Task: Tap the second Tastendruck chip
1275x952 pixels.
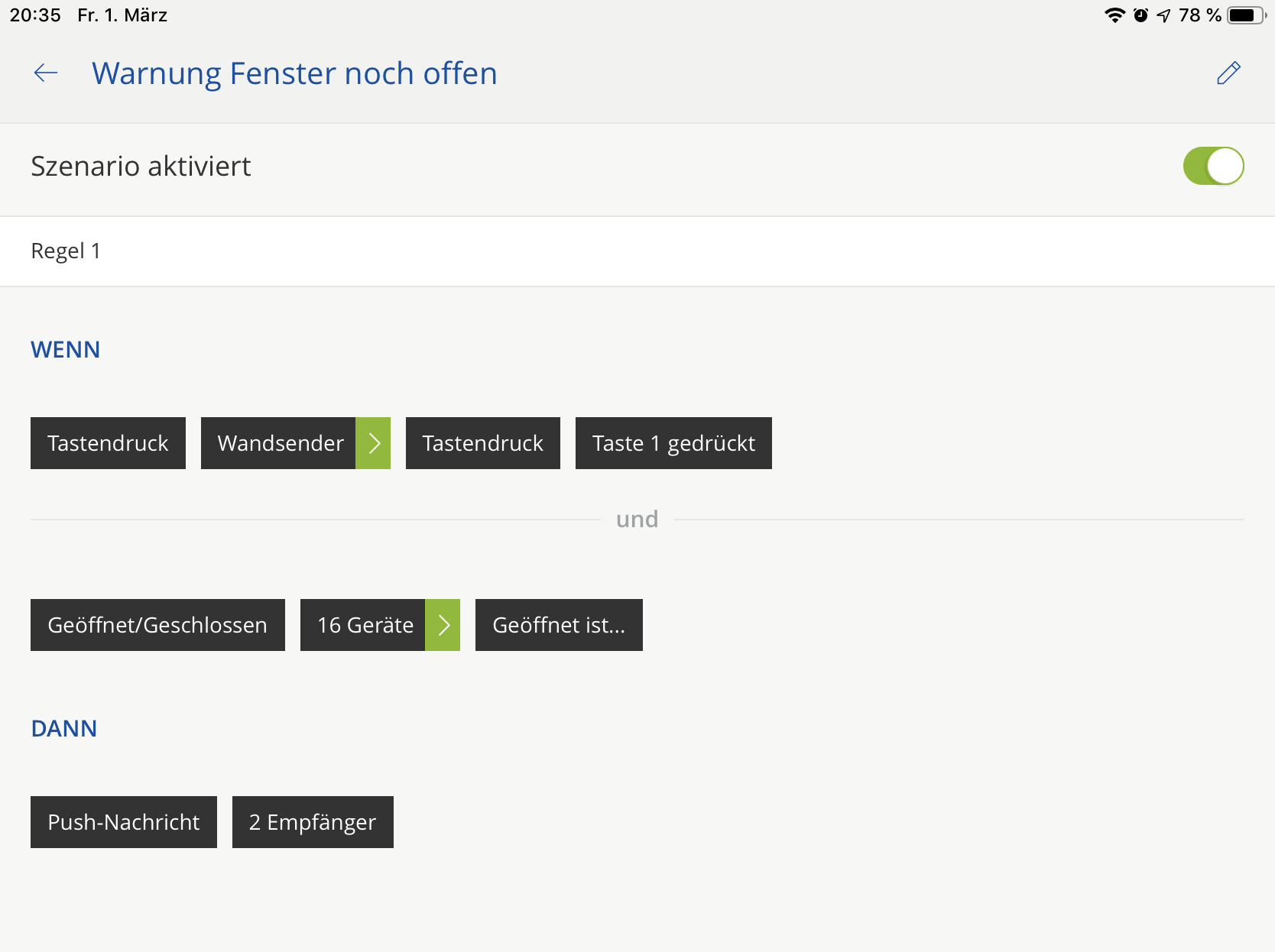Action: [x=482, y=443]
